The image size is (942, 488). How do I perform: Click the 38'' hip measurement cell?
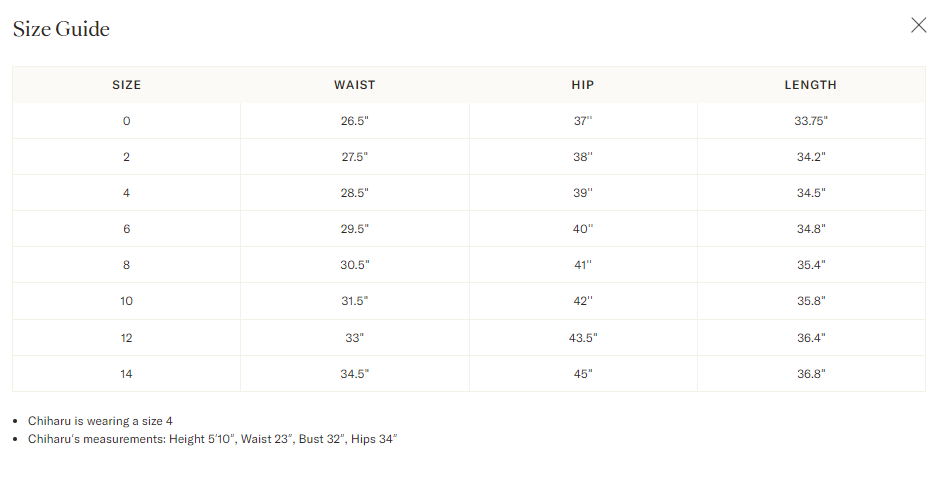pyautogui.click(x=582, y=157)
